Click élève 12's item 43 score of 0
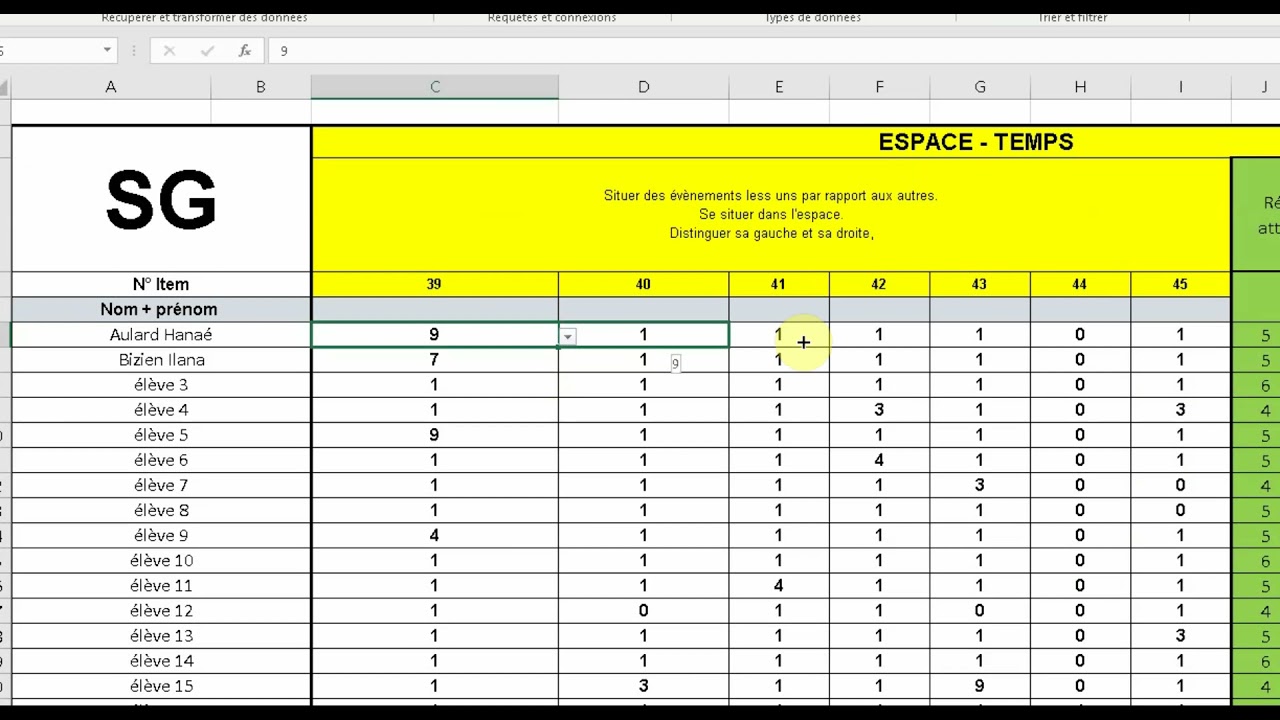Image resolution: width=1280 pixels, height=720 pixels. point(980,610)
